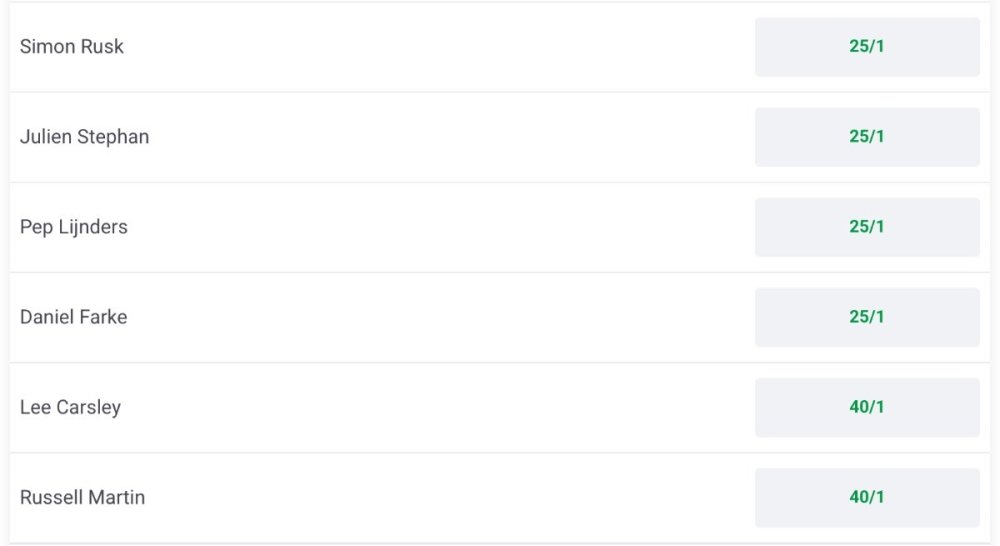Select the last 25/1 odds button
Screen dimensions: 1000x546
(x=866, y=317)
